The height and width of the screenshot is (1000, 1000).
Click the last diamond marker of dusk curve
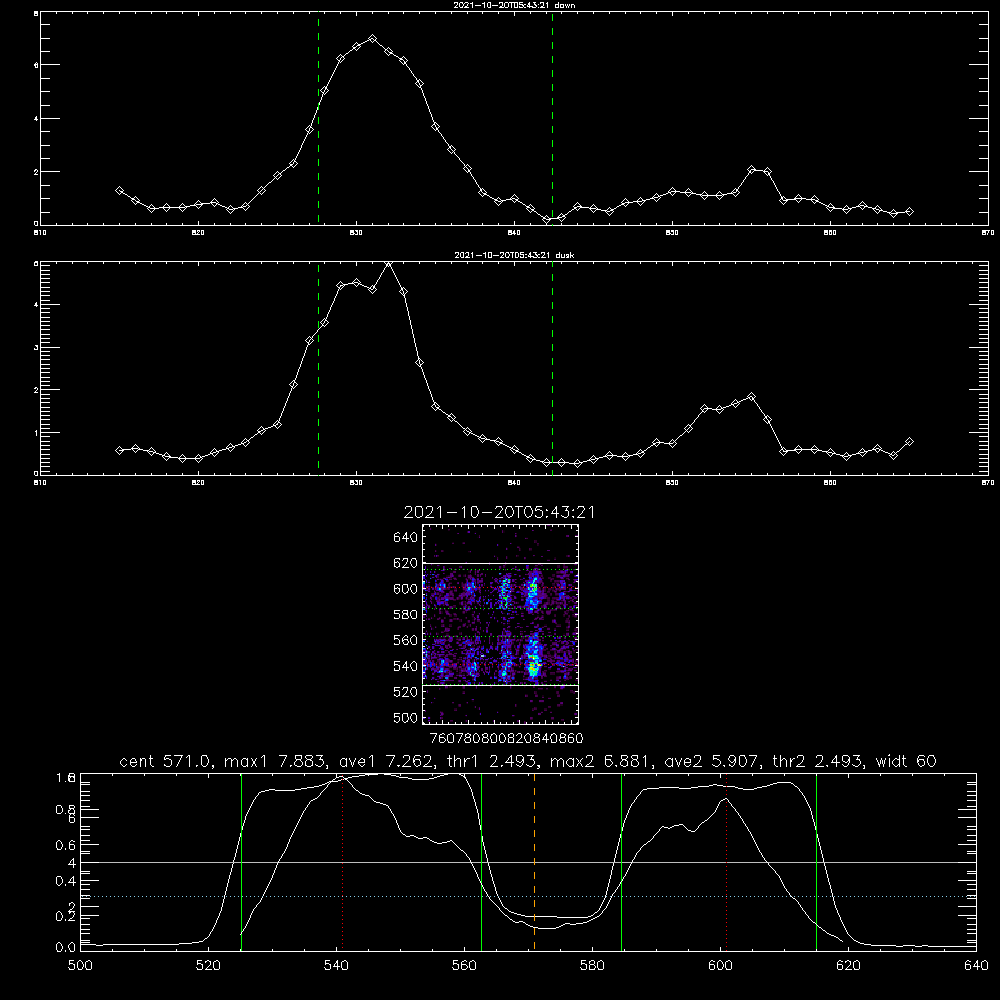(x=909, y=441)
